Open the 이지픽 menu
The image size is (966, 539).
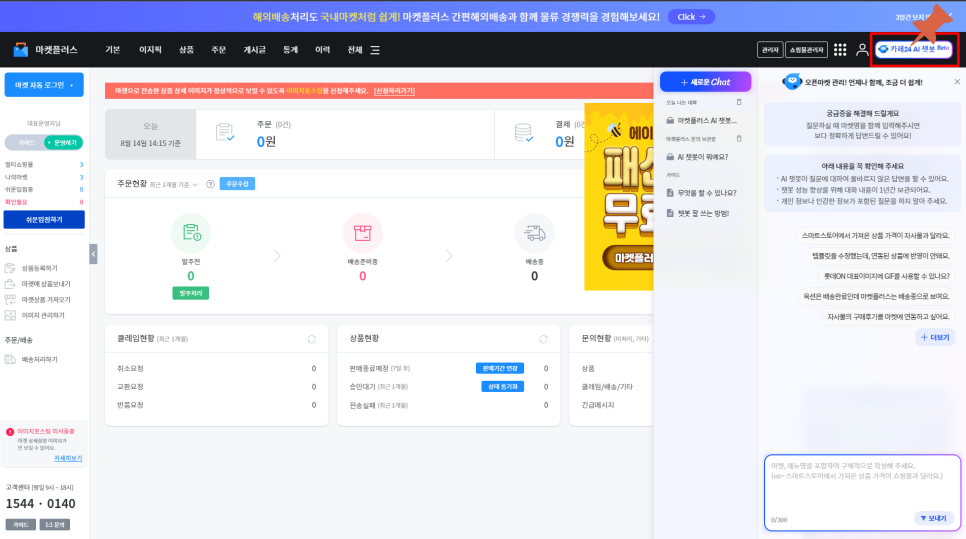150,50
